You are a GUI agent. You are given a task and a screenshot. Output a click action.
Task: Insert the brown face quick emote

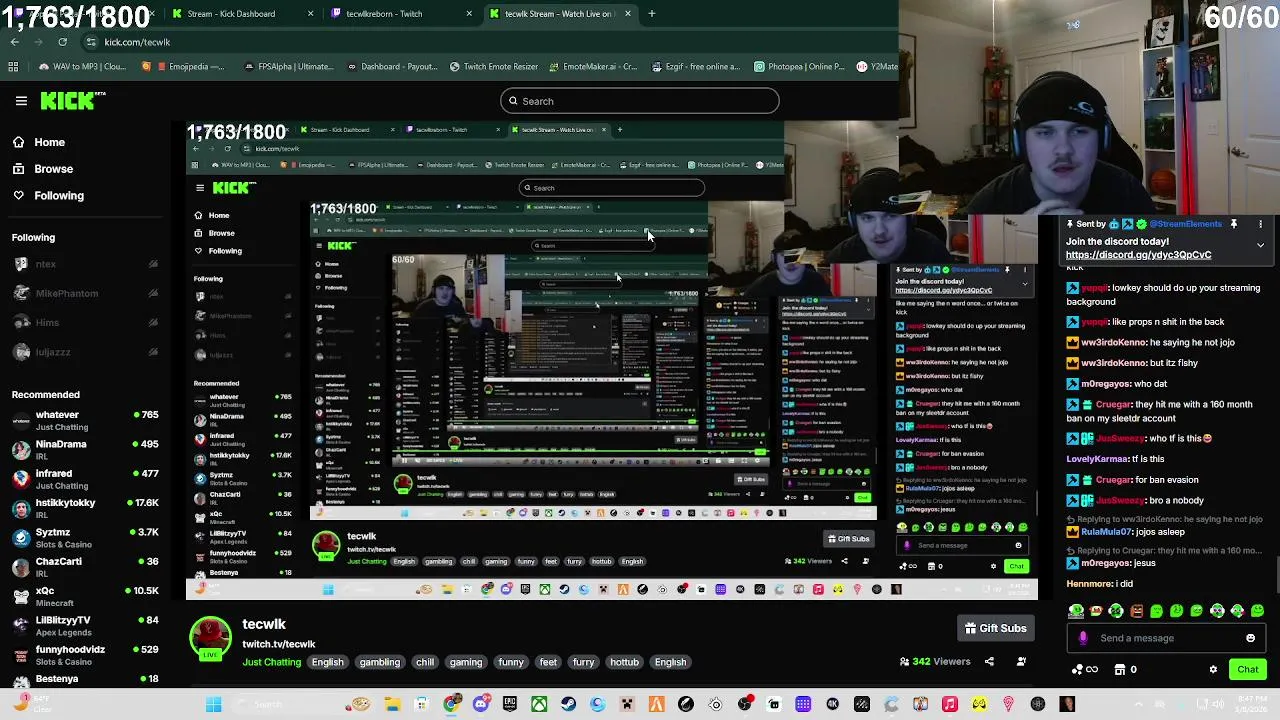pos(1136,611)
